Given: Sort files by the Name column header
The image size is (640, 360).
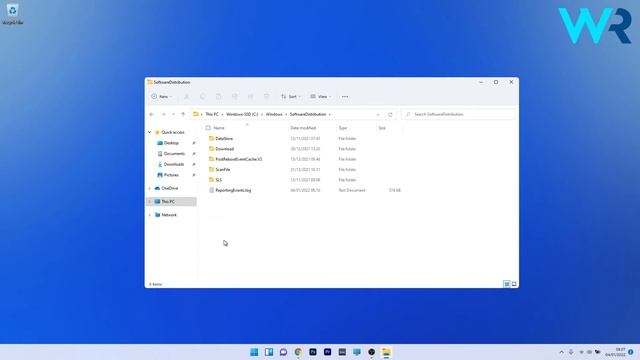Looking at the screenshot, I should tap(219, 128).
